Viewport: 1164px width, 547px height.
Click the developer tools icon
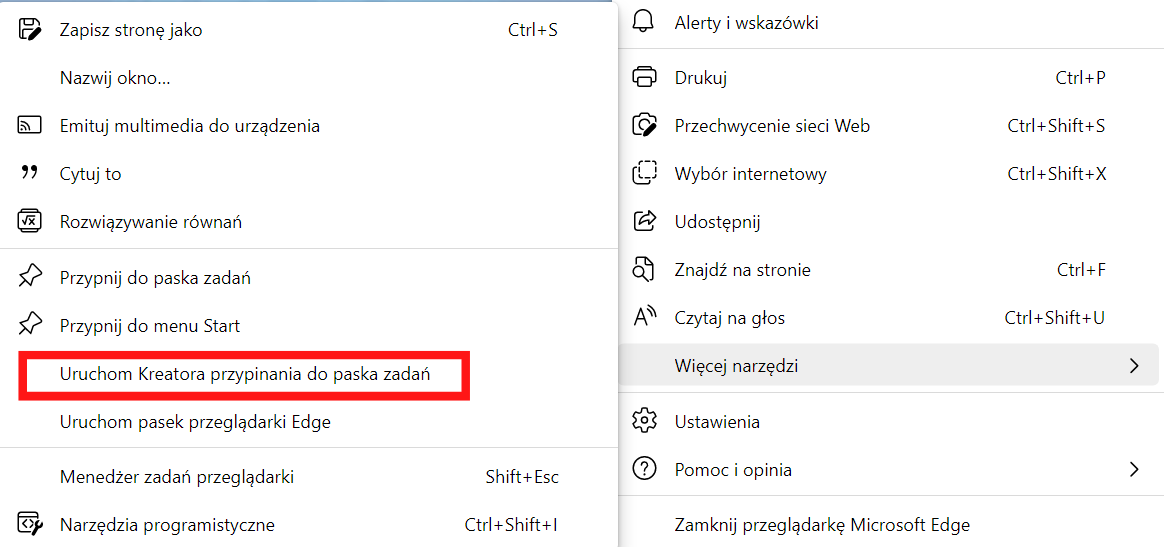click(x=29, y=525)
